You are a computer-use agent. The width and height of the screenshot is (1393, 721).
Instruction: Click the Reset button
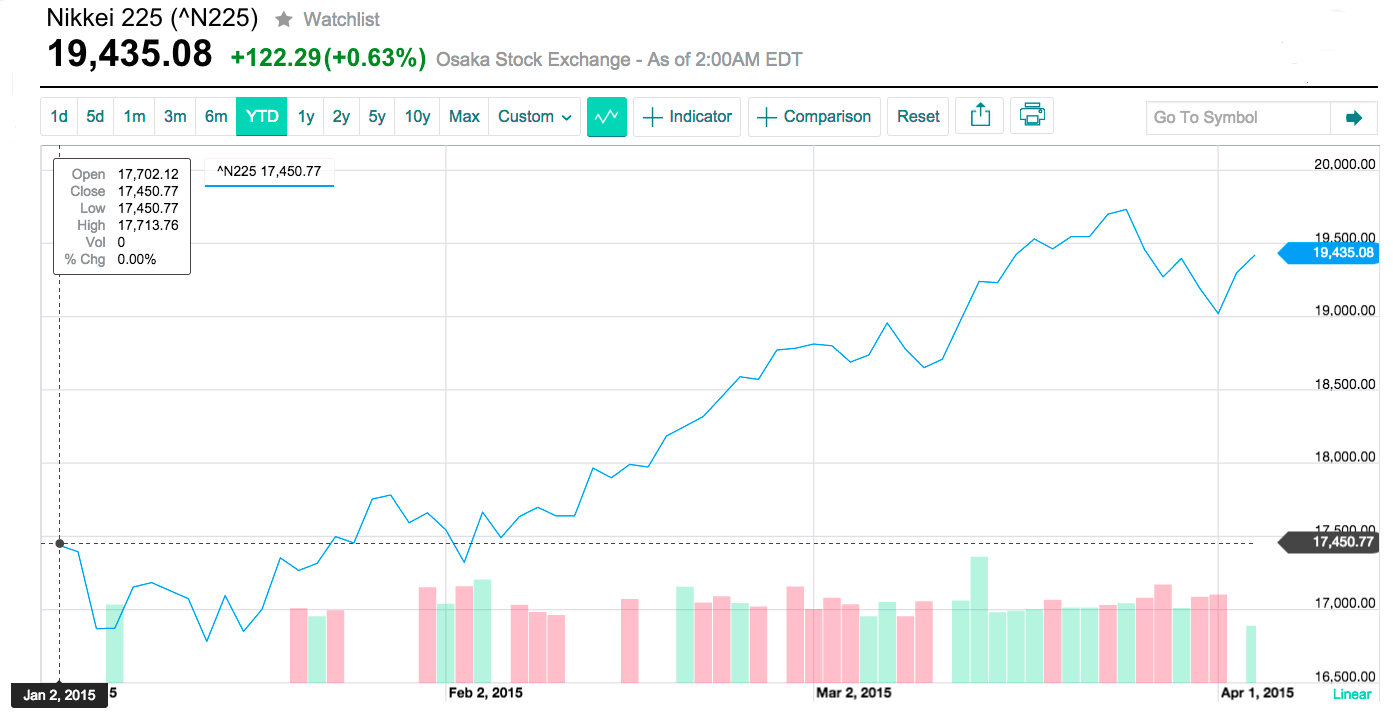click(x=918, y=117)
